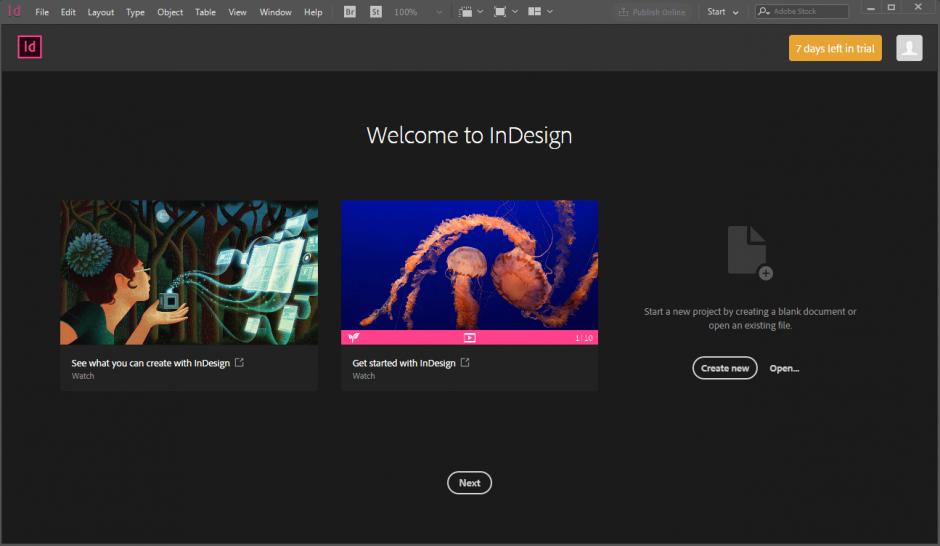Image resolution: width=940 pixels, height=546 pixels.
Task: Open See what you can create with InDesign link
Action: click(150, 363)
